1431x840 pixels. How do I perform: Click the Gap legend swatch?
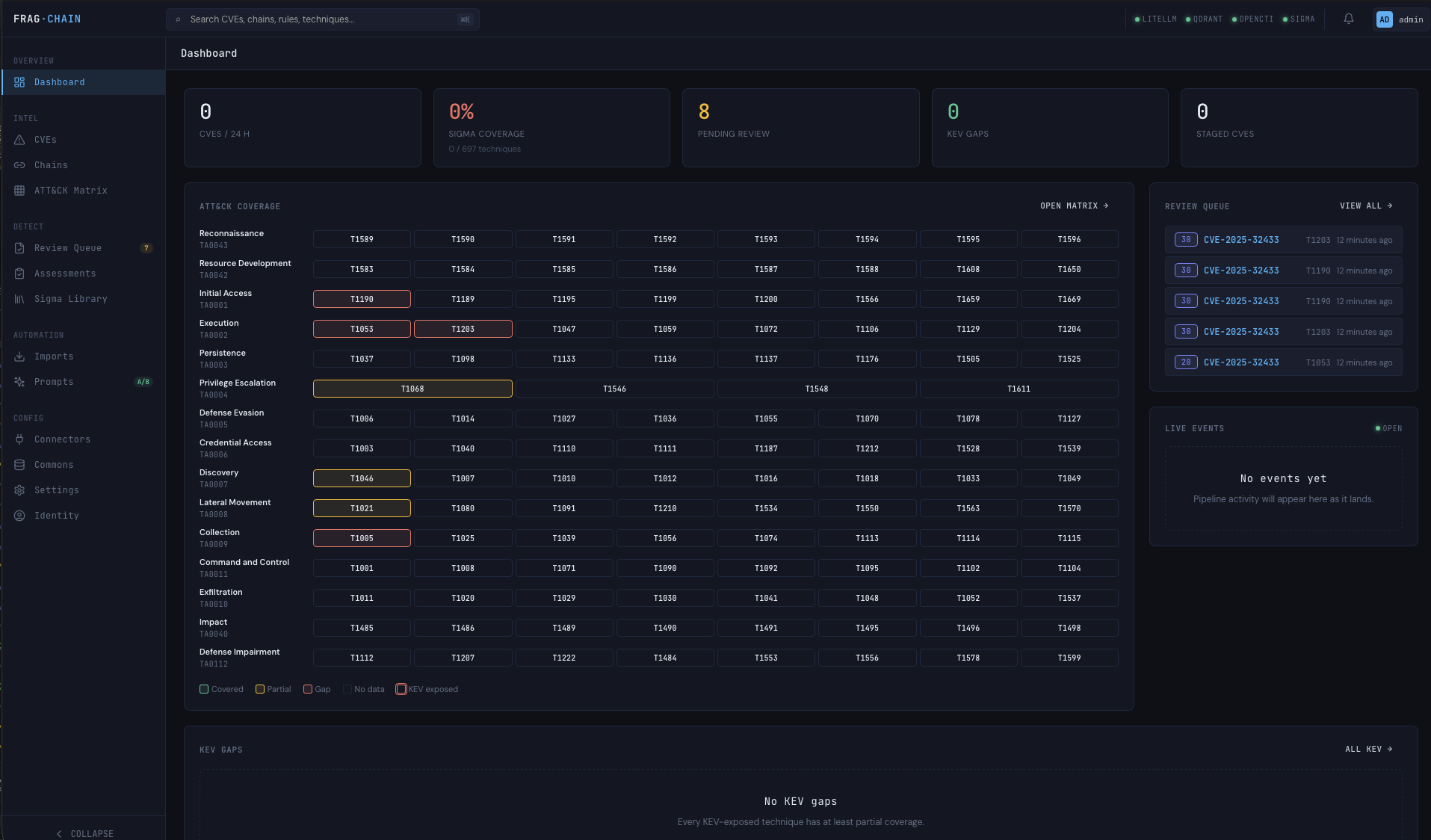coord(308,689)
